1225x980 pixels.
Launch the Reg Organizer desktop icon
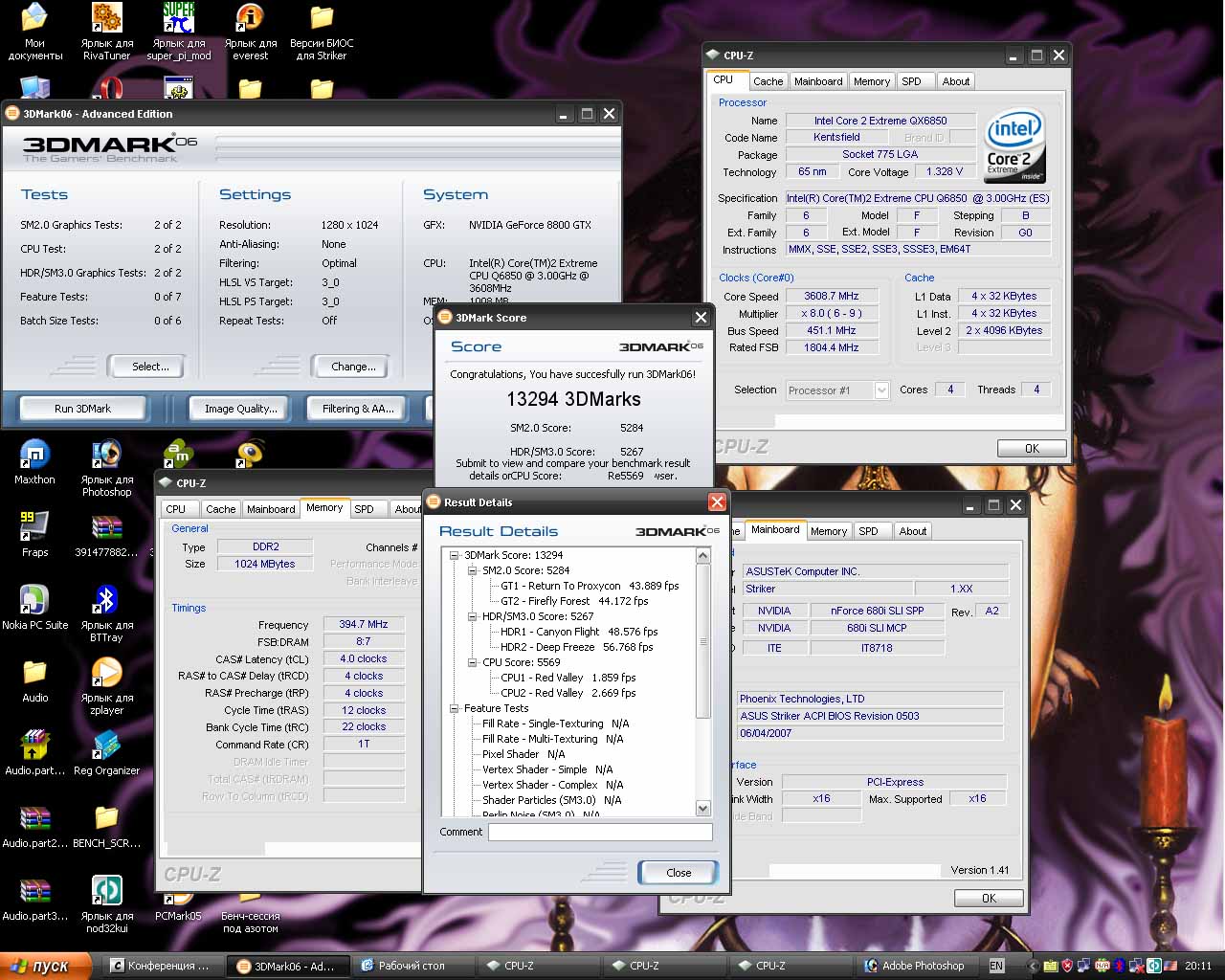coord(106,753)
